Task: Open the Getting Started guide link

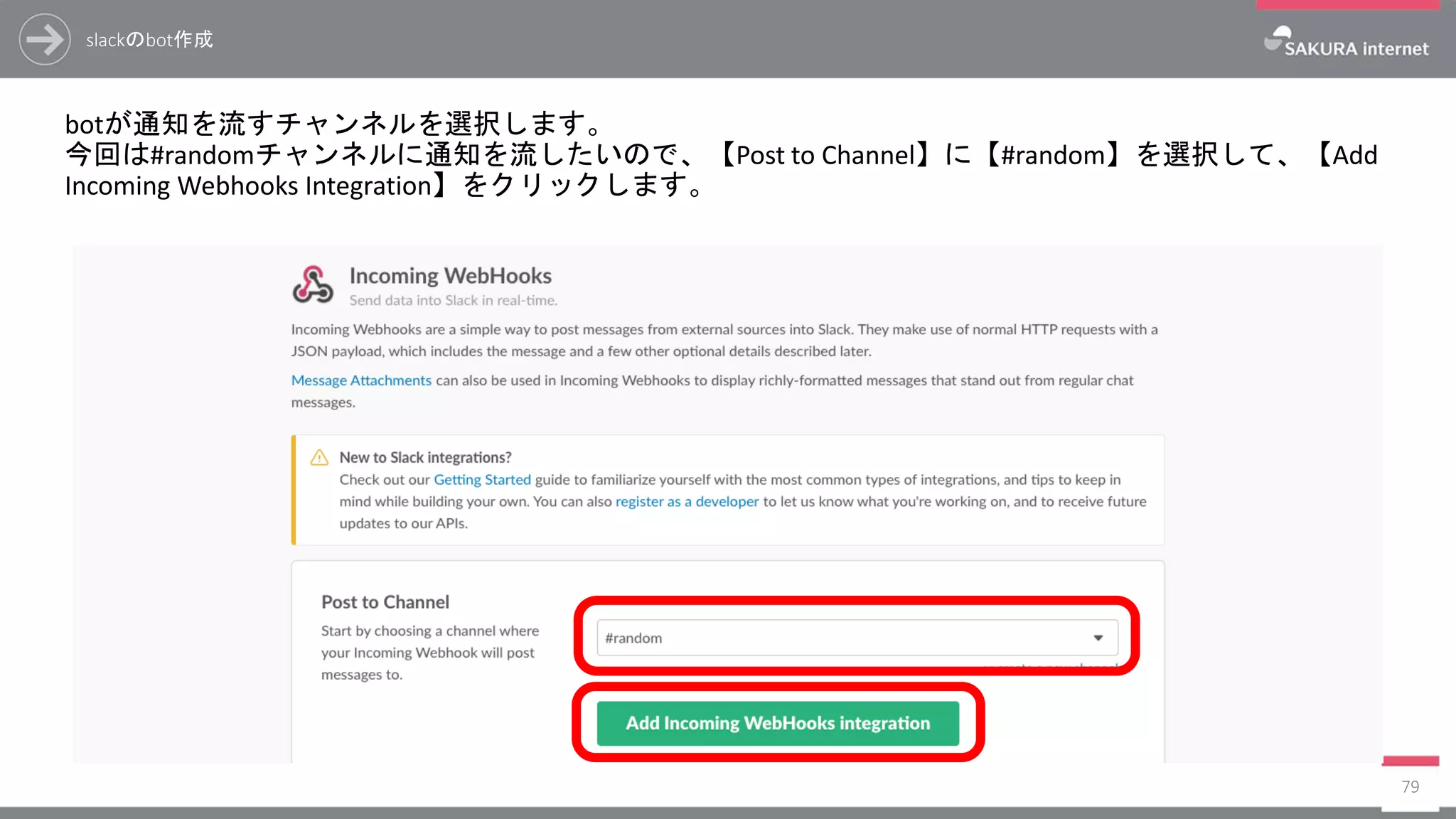Action: [x=482, y=480]
